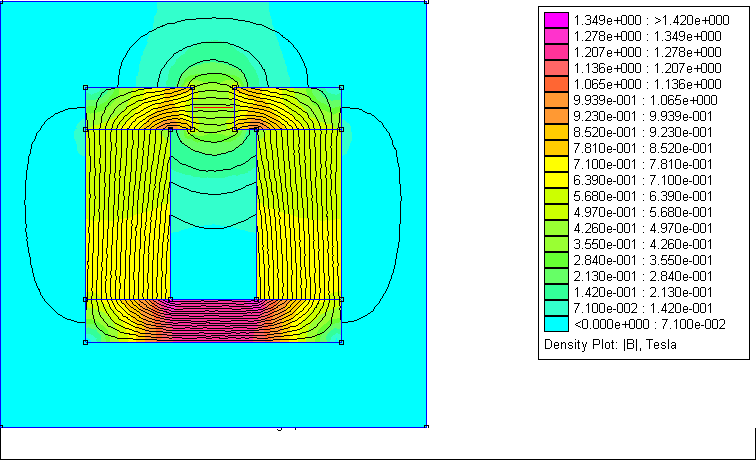Click the legend text 4.260e-001 : 4.970e-001
756x460 pixels.
pyautogui.click(x=643, y=228)
